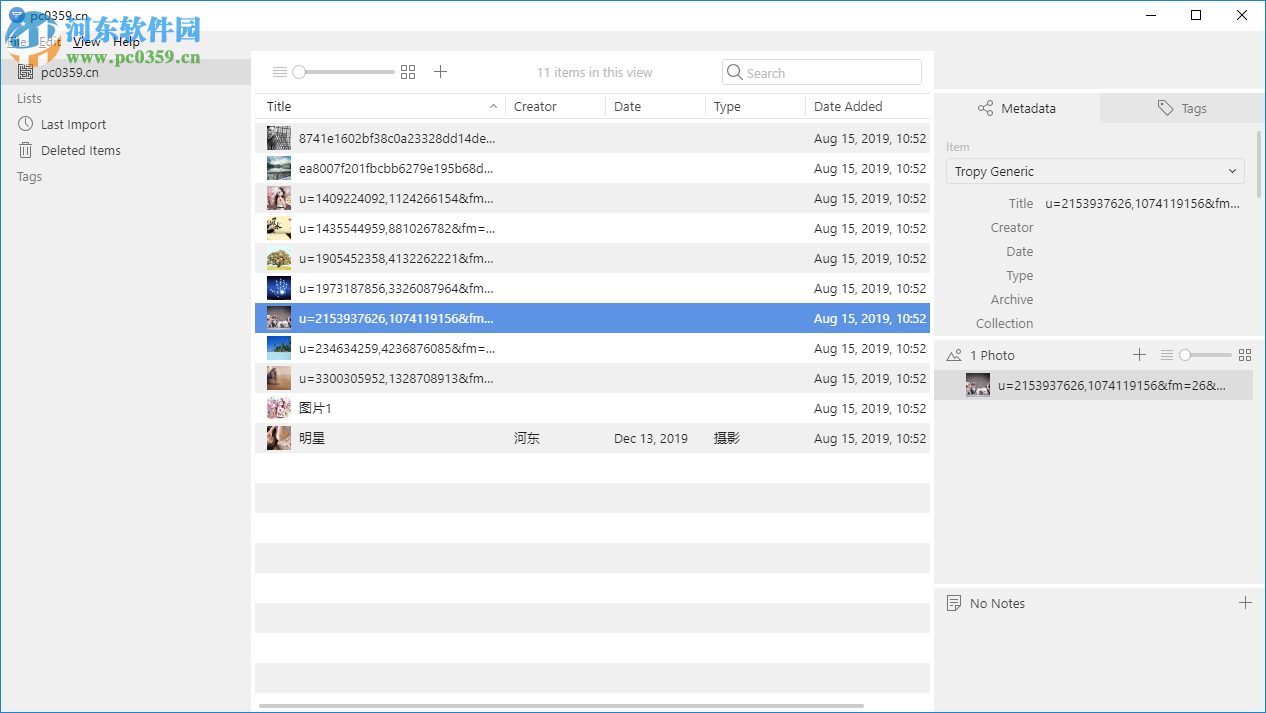Switch photo panel to grid view

coord(1244,354)
